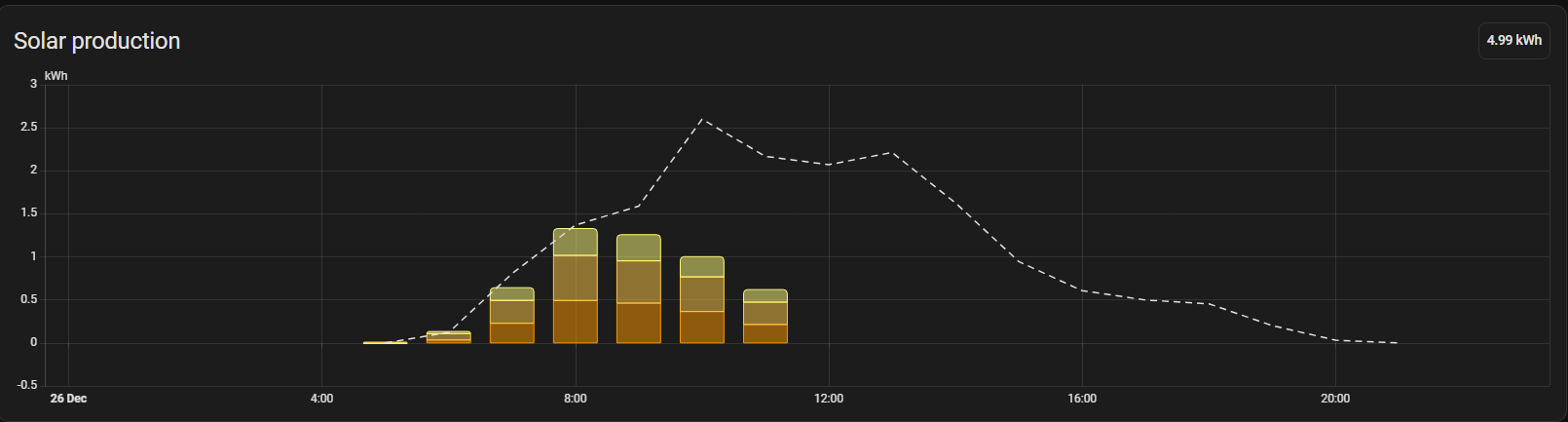
Task: Click the bottom orange segment of the 8:00 bar
Action: [575, 322]
